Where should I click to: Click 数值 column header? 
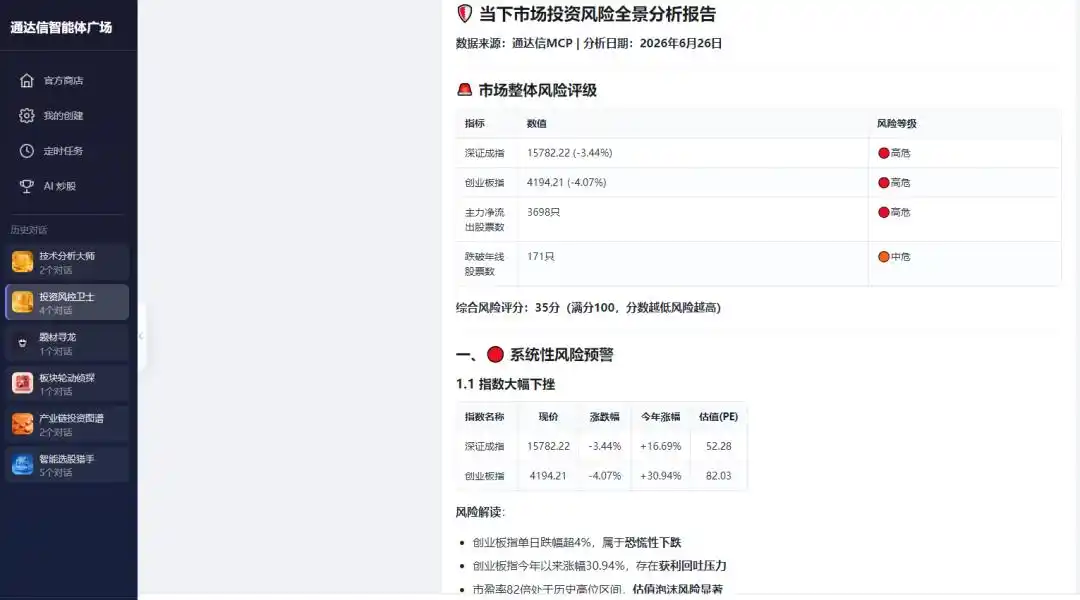click(x=537, y=123)
